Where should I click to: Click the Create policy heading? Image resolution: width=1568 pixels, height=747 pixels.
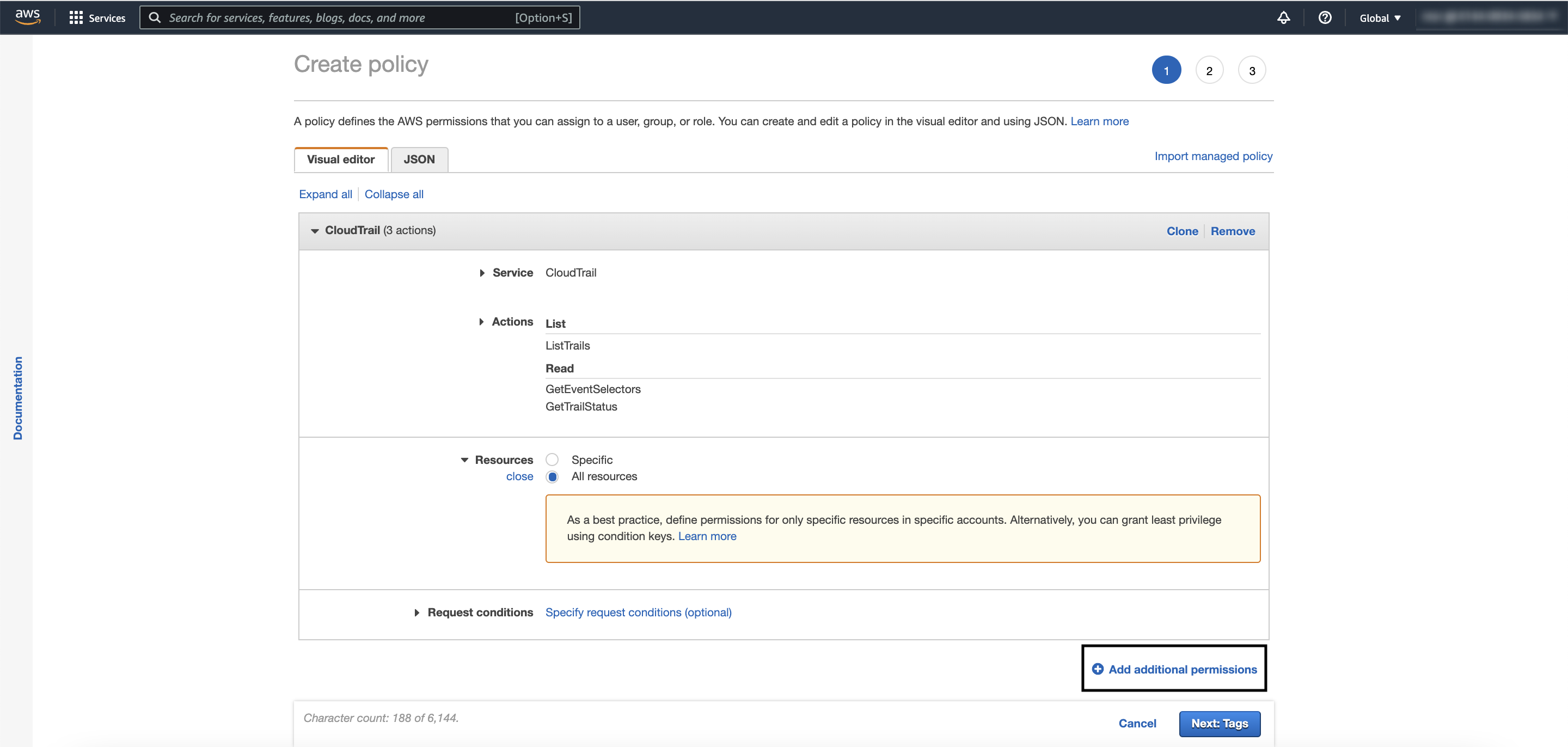coord(361,65)
